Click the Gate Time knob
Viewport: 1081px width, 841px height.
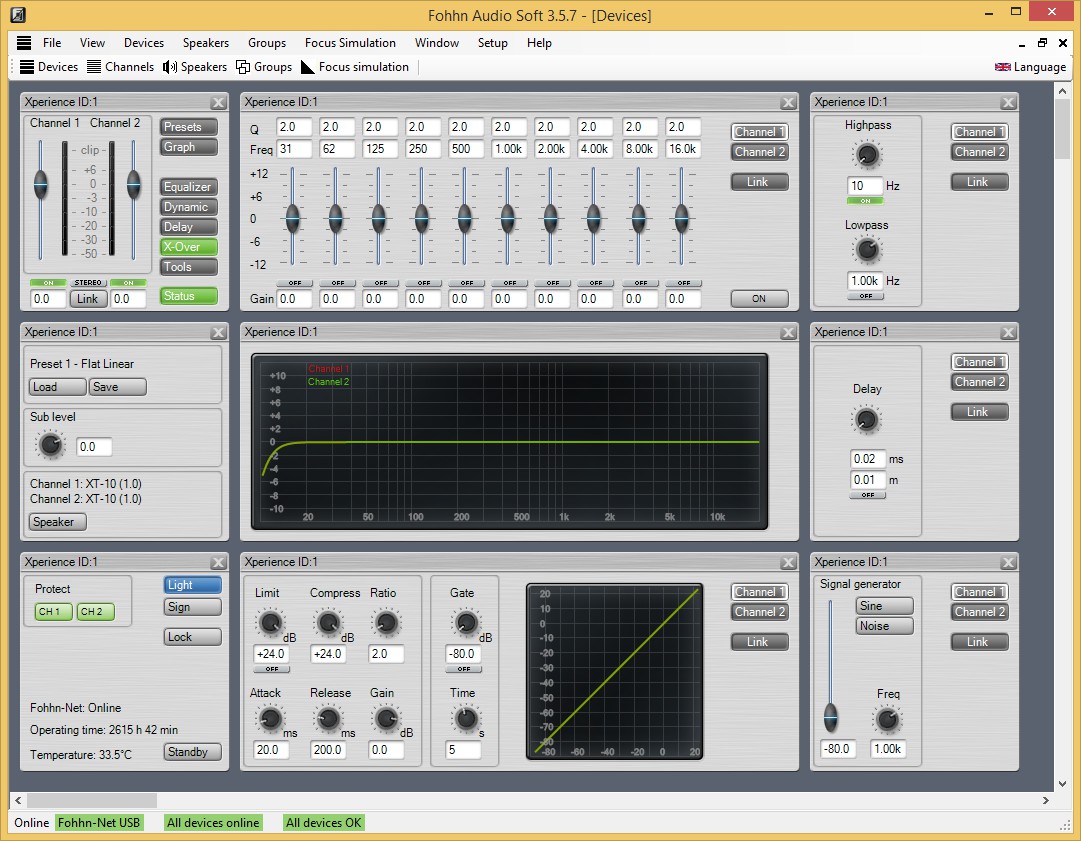pos(466,719)
